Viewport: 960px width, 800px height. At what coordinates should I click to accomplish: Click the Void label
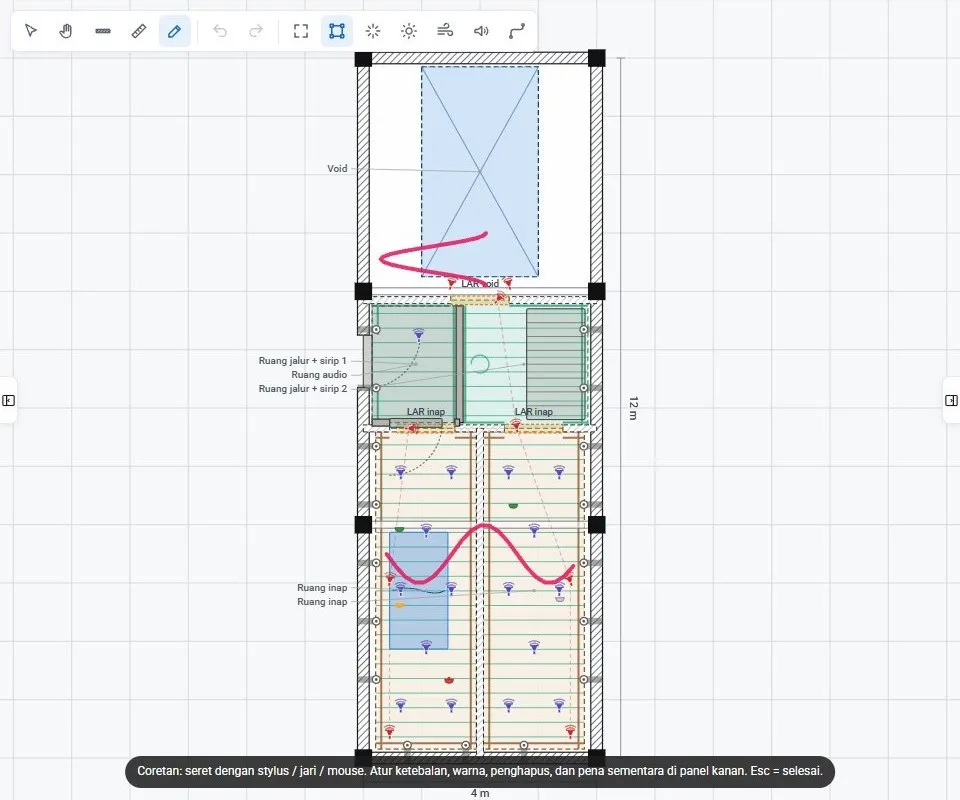coord(337,168)
